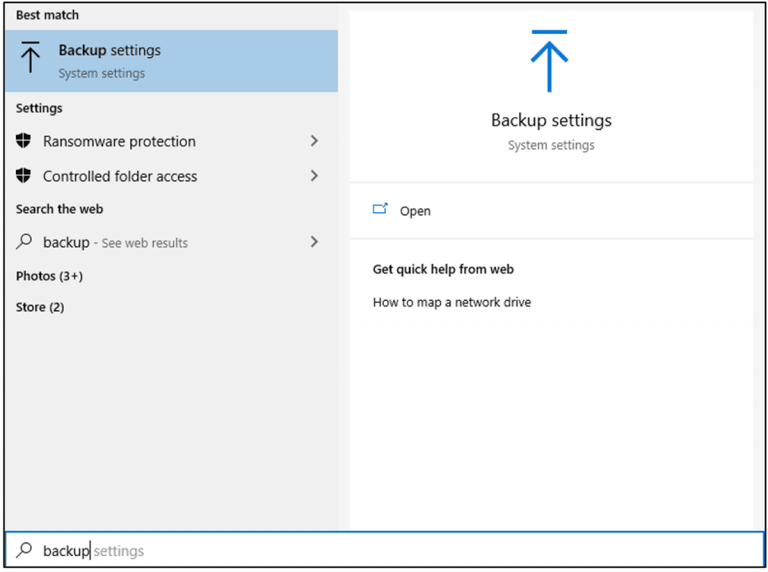Choose the backup See web results entry
The height and width of the screenshot is (572, 768).
115,243
